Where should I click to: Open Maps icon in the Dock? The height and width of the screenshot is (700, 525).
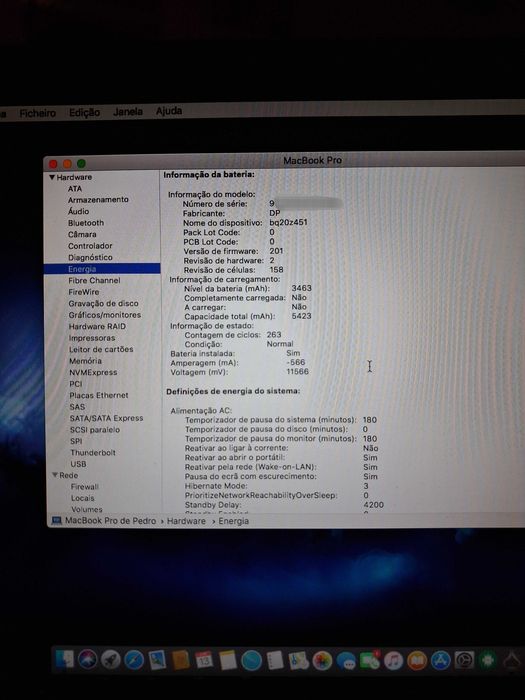[x=299, y=661]
